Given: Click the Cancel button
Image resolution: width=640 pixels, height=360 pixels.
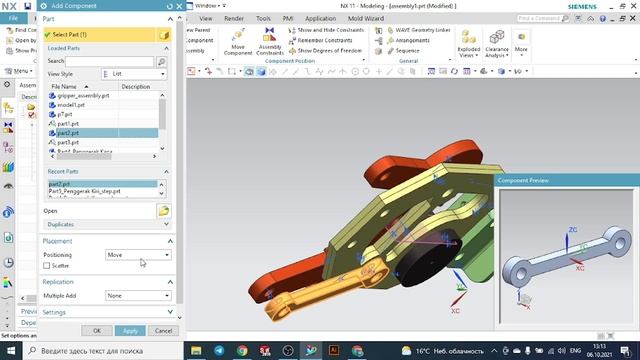Looking at the screenshot, I should 163,331.
